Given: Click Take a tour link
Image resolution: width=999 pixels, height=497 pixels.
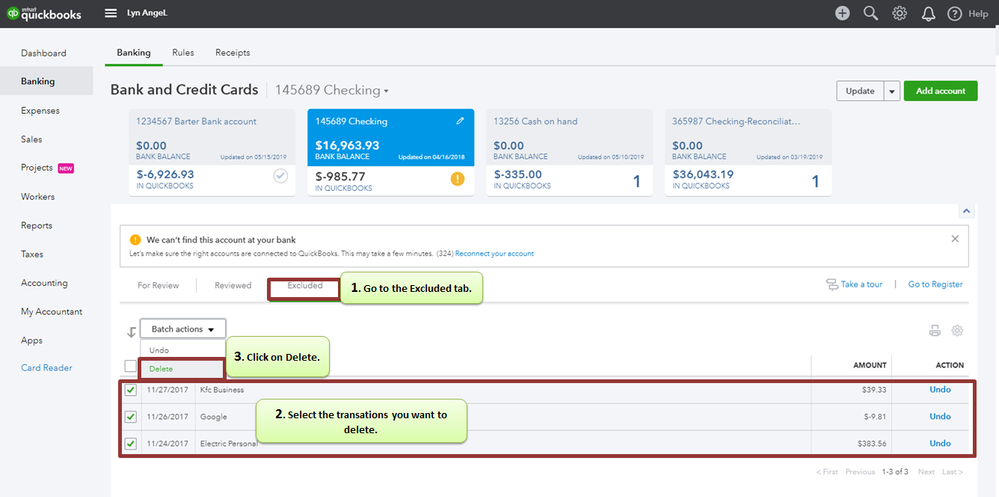Looking at the screenshot, I should click(x=861, y=284).
